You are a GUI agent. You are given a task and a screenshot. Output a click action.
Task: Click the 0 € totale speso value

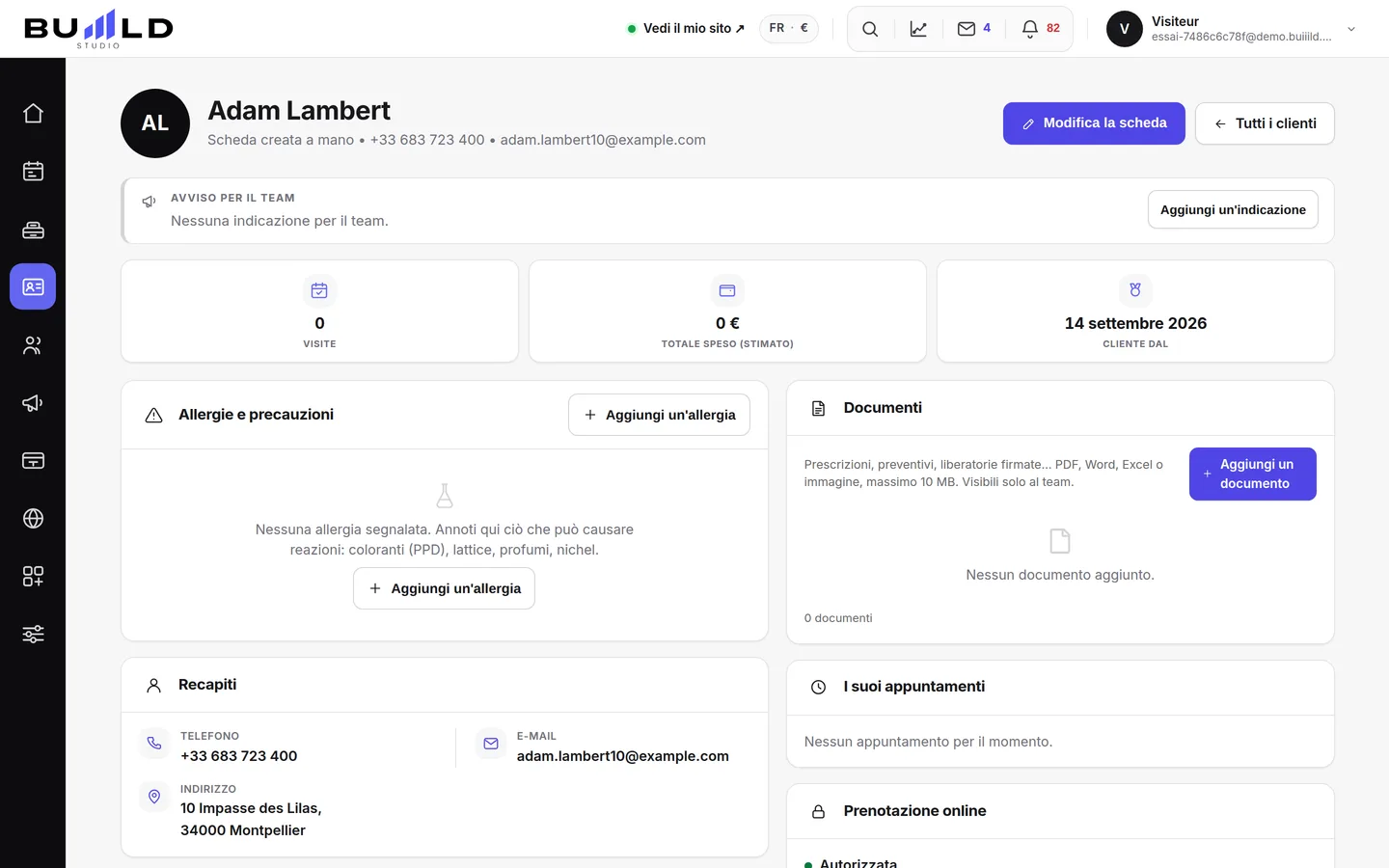click(727, 323)
